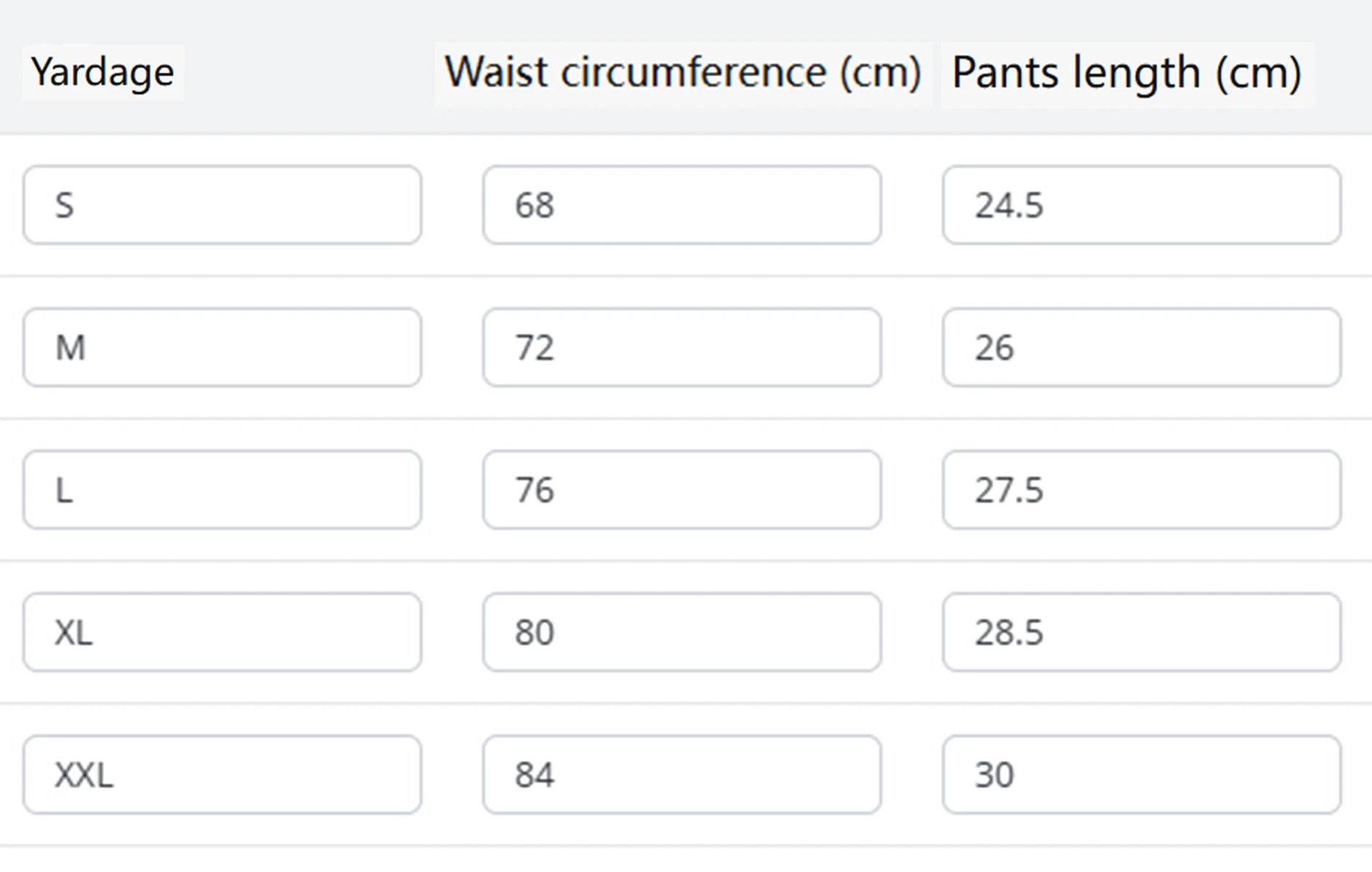Click the Yardage field containing L

coord(222,490)
